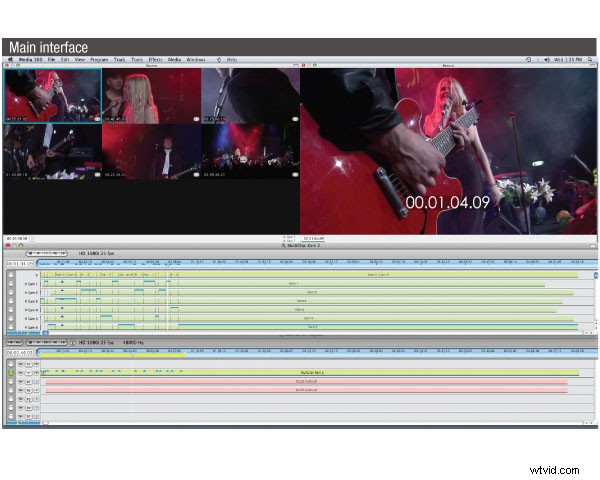The image size is (600, 480).
Task: Open the Windows menu
Action: click(x=196, y=60)
